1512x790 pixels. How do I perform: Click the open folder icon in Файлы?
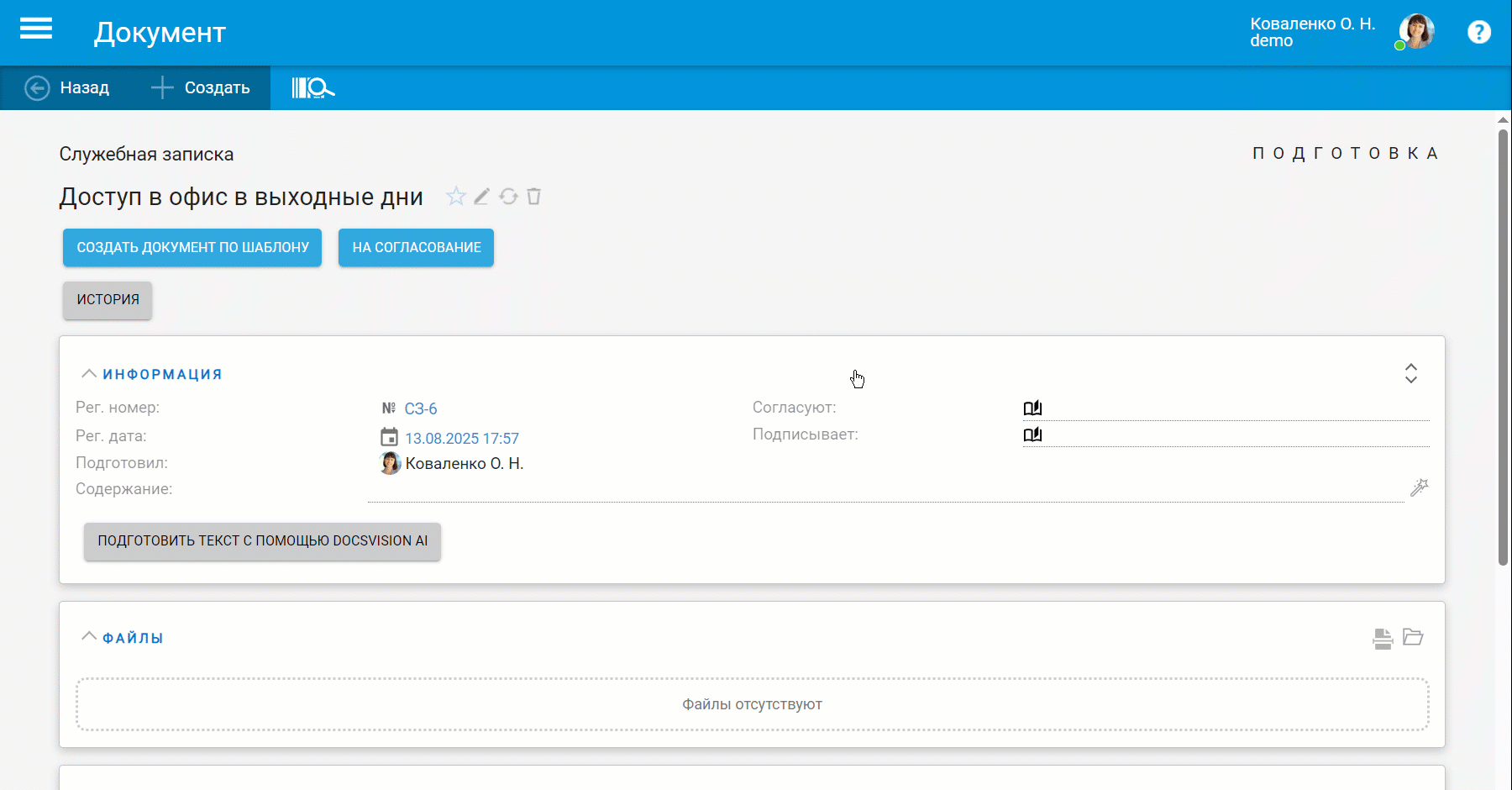tap(1413, 637)
